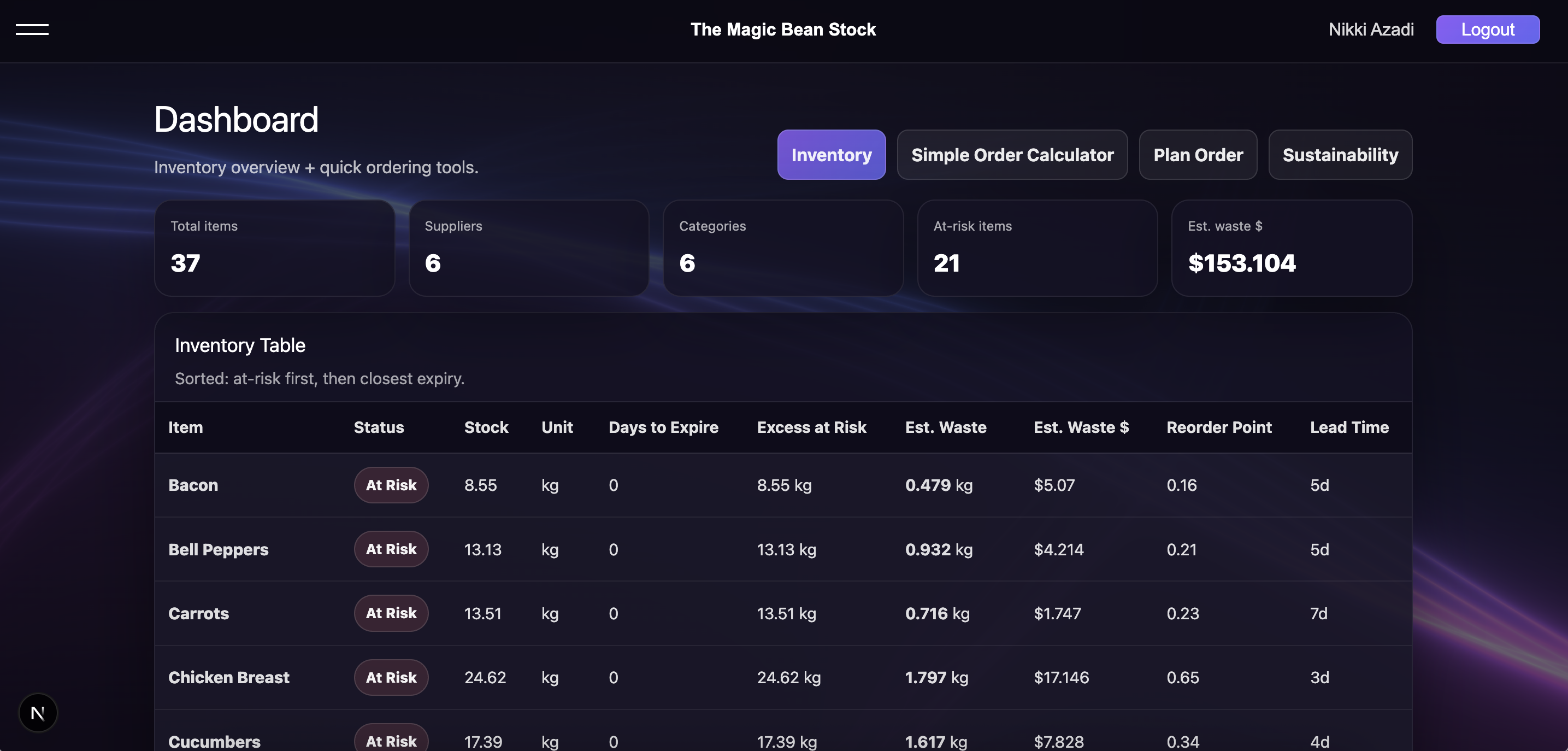Screen dimensions: 1568x751
Task: Click the Est. Waste $ column header
Action: pyautogui.click(x=1081, y=427)
